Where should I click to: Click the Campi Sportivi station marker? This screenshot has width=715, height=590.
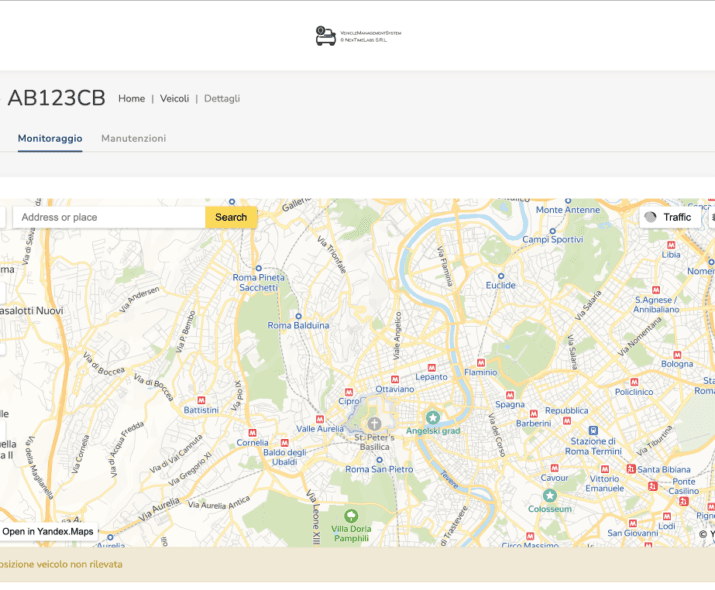pos(552,231)
